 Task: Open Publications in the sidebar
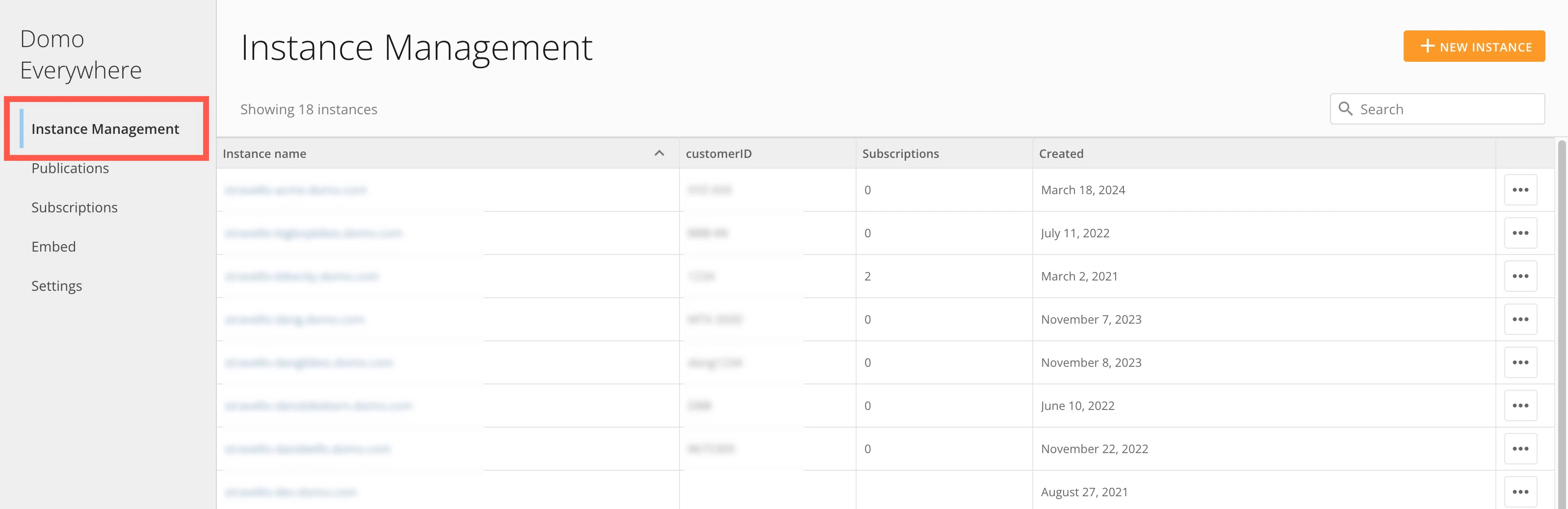[70, 169]
